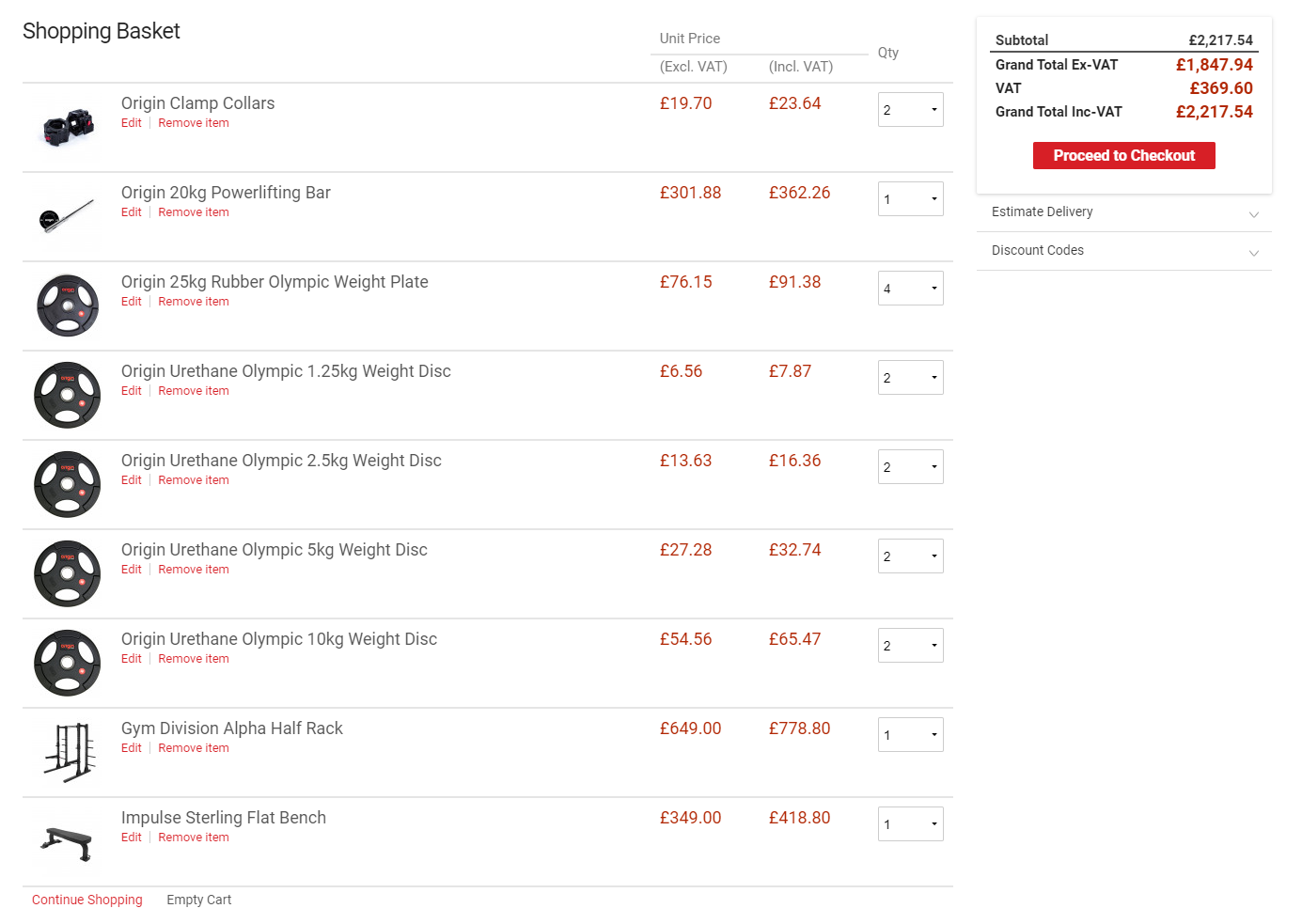Viewport: 1302px width, 924px height.
Task: Click the Proceed to Checkout button
Action: tap(1124, 156)
